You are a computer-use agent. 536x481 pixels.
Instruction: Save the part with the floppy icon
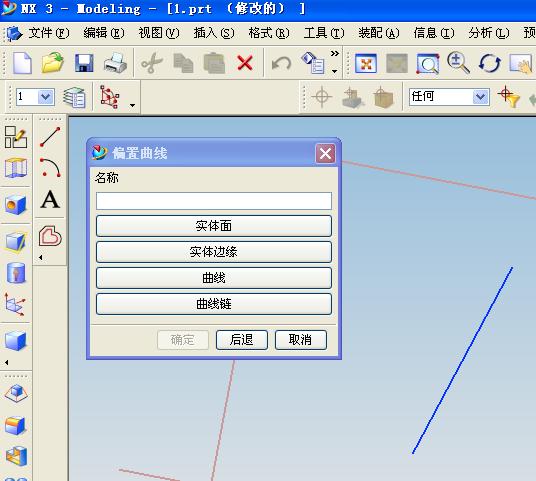pos(84,63)
